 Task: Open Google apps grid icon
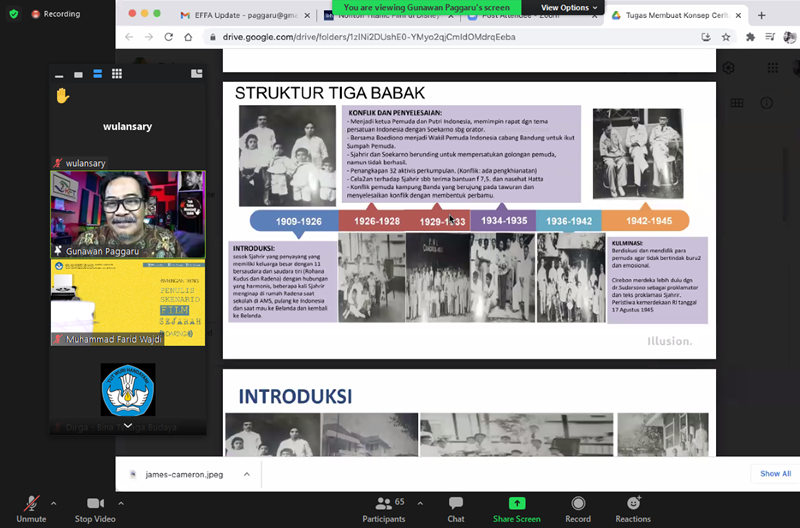coord(772,68)
